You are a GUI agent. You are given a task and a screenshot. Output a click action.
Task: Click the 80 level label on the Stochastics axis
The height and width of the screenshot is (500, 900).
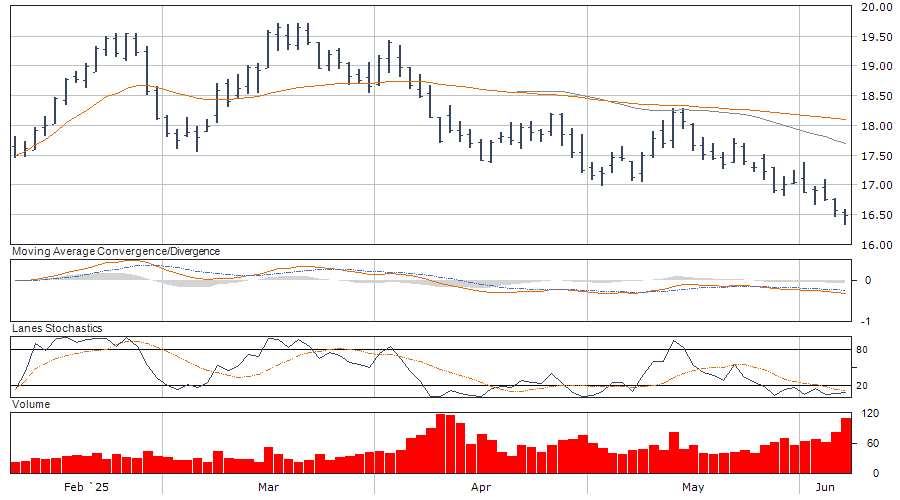tap(873, 350)
